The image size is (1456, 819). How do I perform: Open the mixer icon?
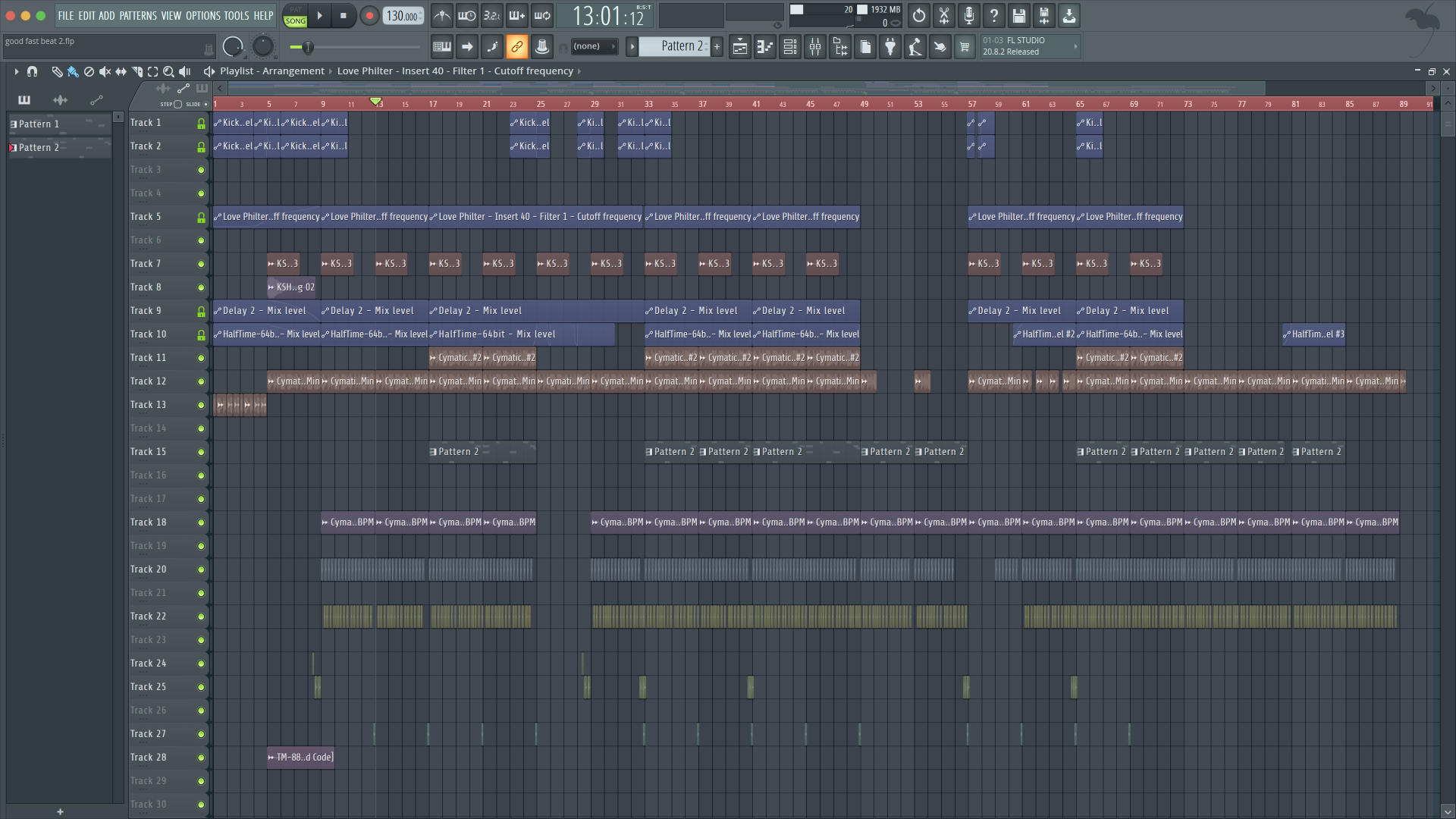[815, 47]
